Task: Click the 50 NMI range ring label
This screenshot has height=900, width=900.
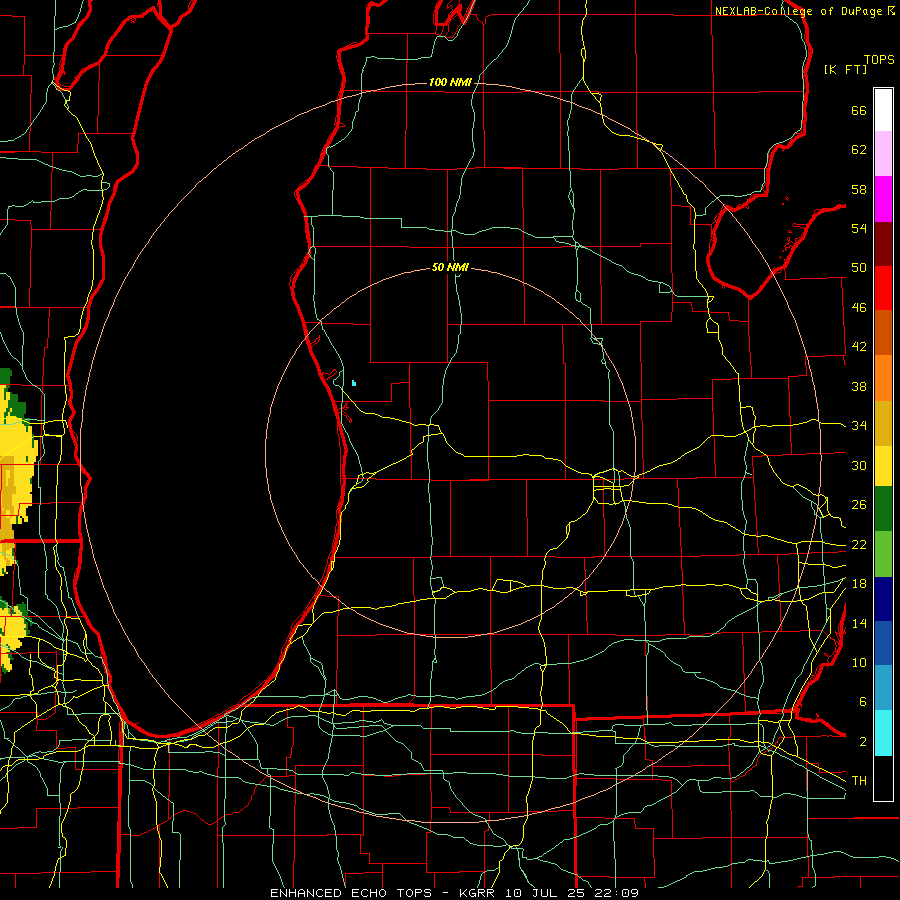Action: pyautogui.click(x=451, y=267)
